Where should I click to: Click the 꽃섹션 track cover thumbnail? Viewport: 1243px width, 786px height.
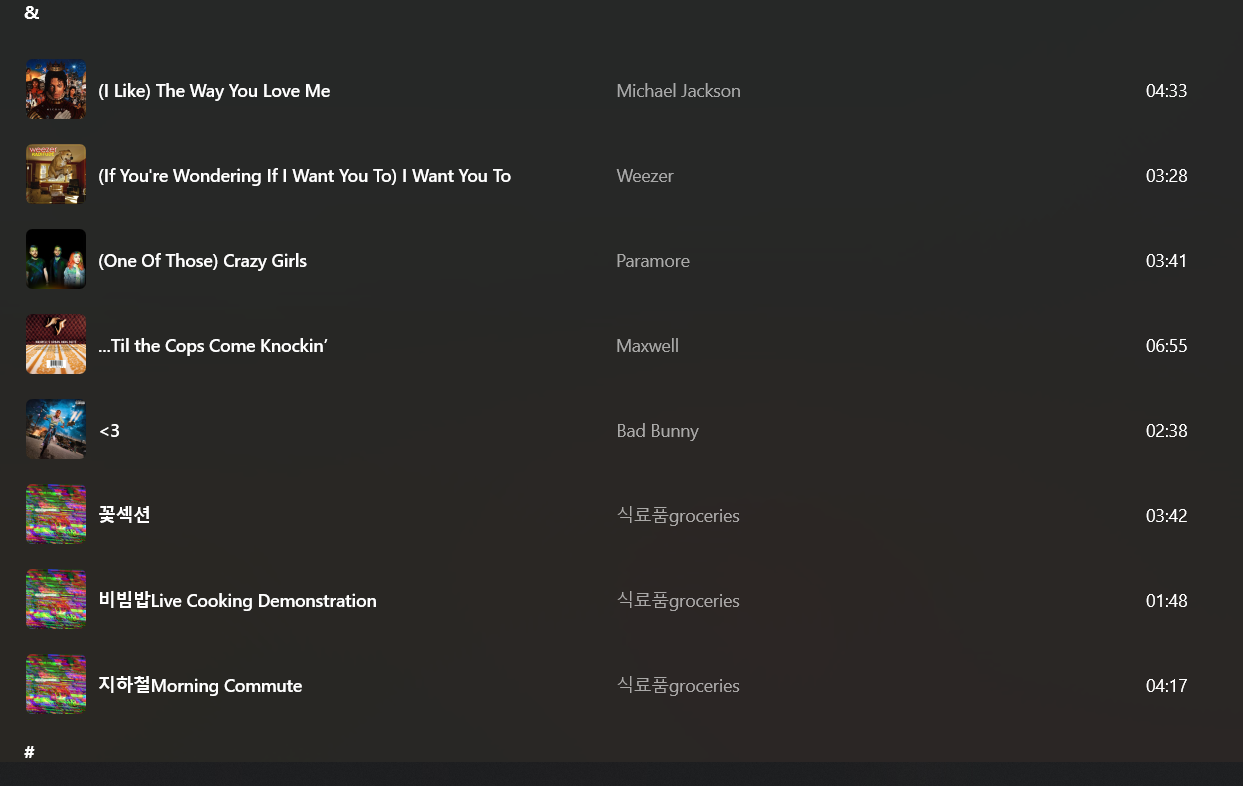pyautogui.click(x=56, y=515)
